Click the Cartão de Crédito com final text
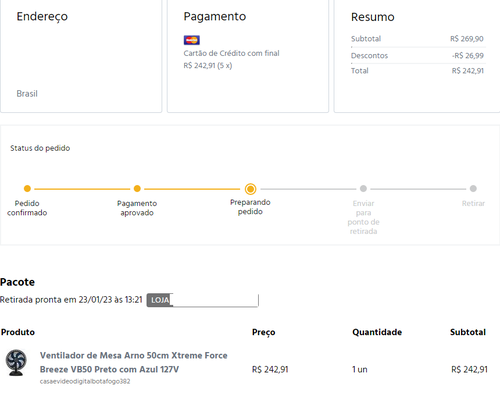 [231, 53]
